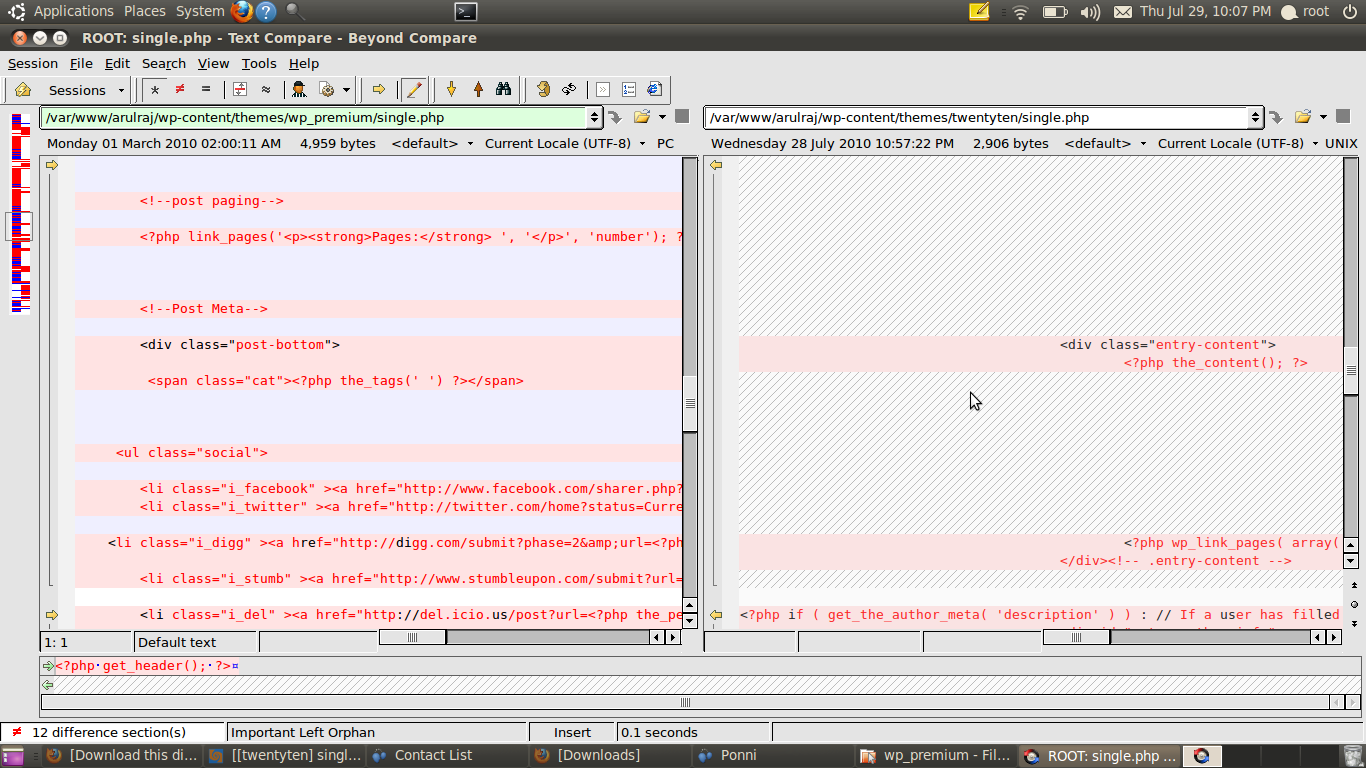Image resolution: width=1366 pixels, height=768 pixels.
Task: Open the Places menu
Action: [x=145, y=11]
